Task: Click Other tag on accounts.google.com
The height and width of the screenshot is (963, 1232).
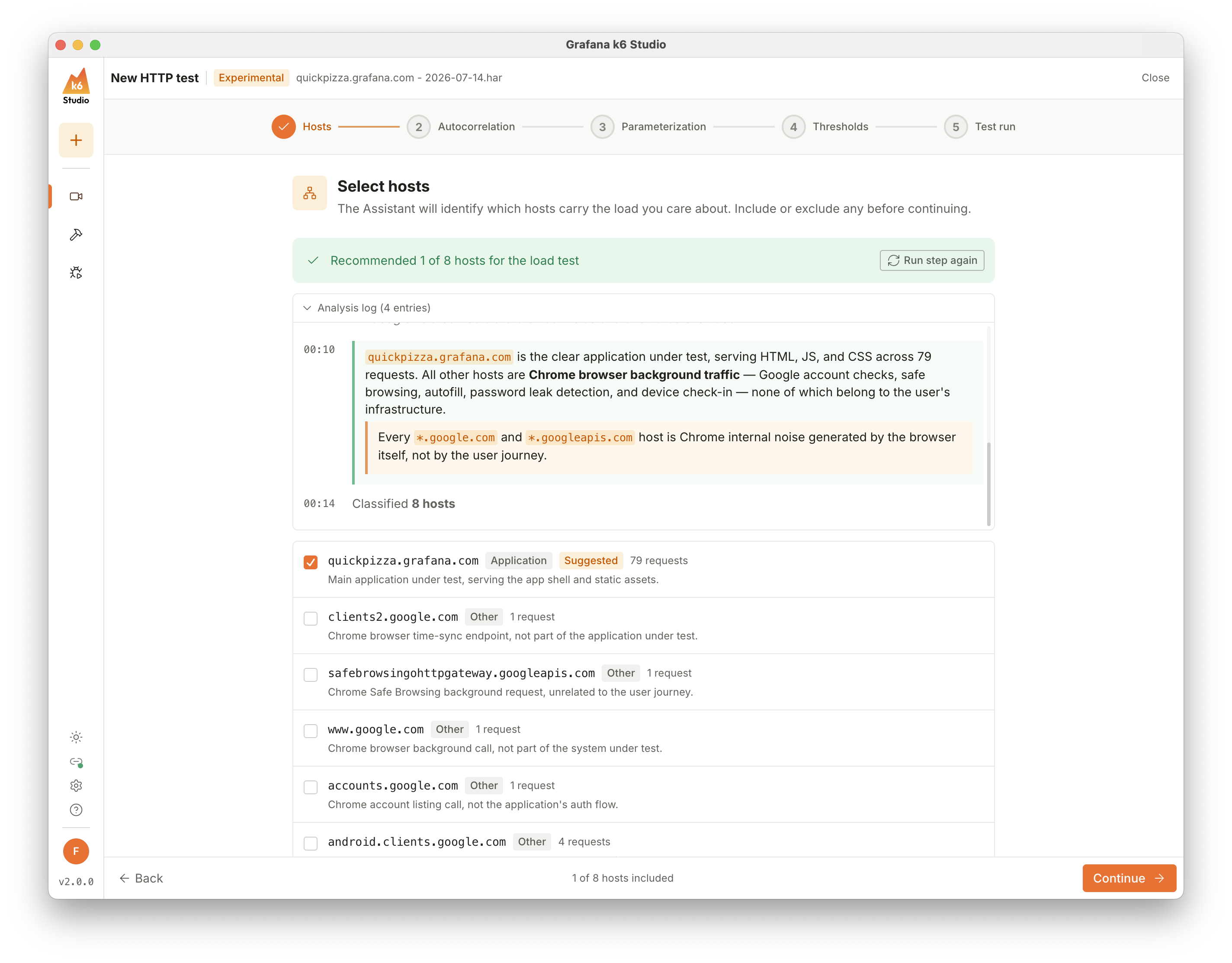Action: 484,786
